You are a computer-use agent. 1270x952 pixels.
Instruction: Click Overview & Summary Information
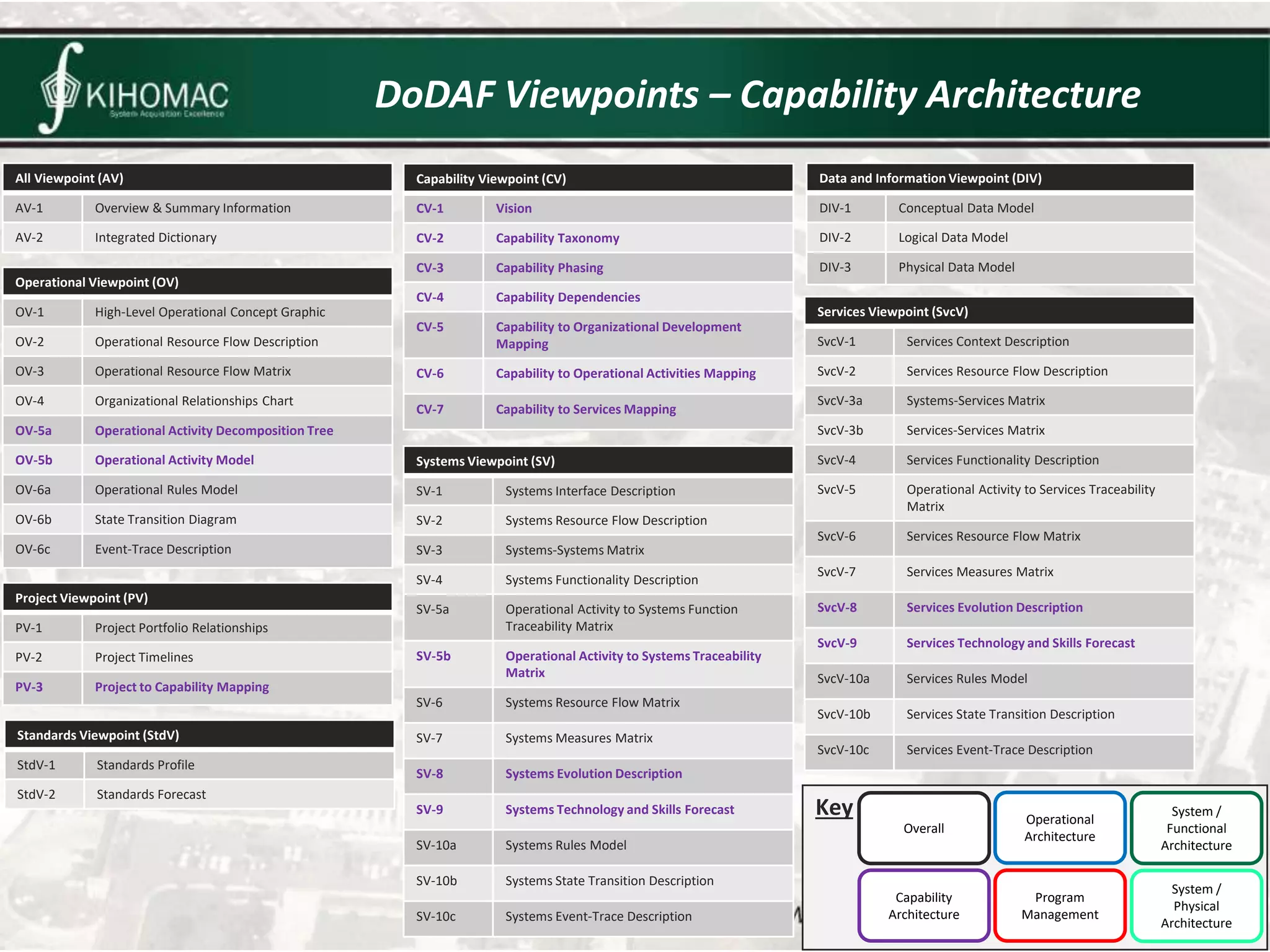coord(193,208)
